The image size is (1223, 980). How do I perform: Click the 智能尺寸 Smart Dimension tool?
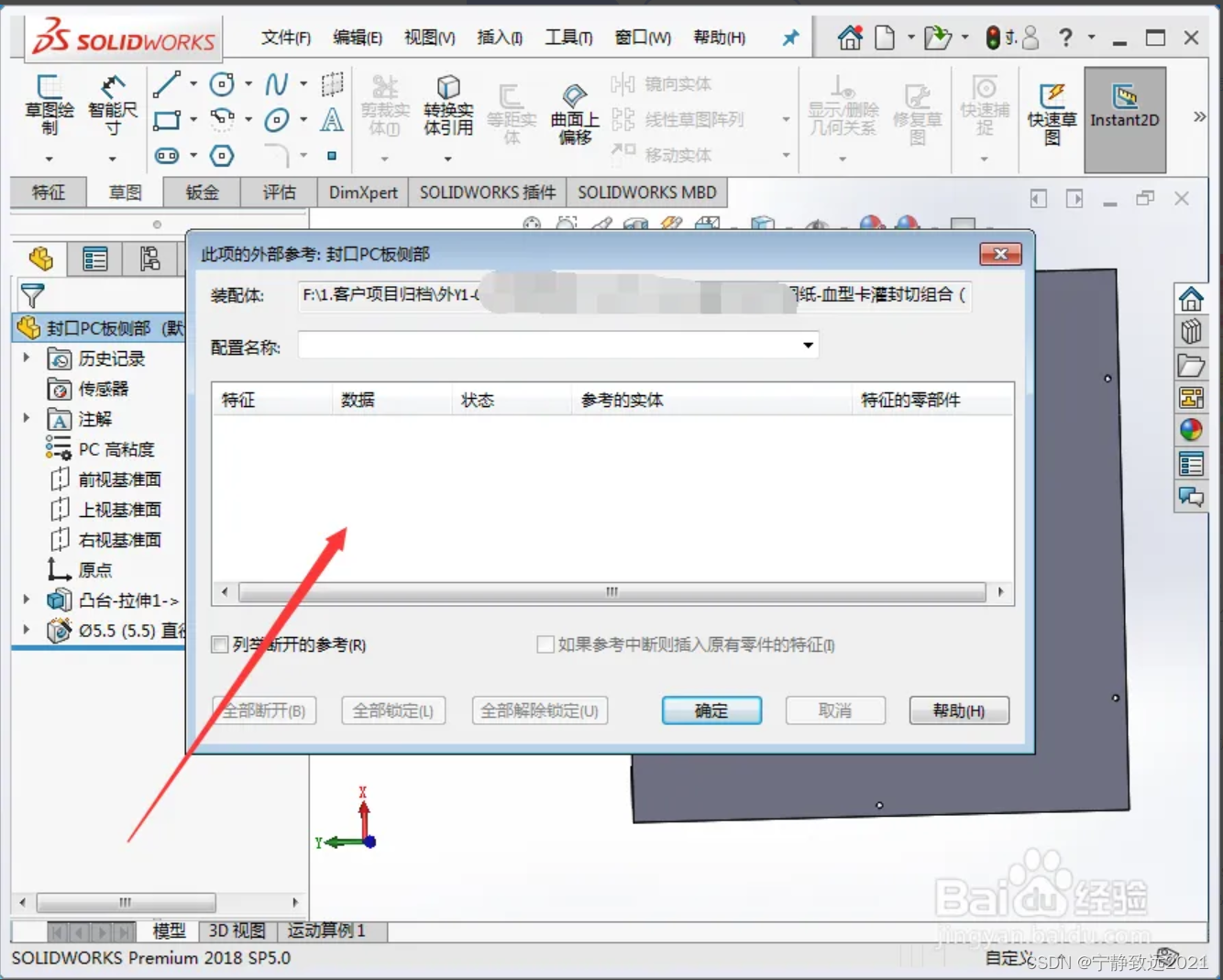(x=113, y=106)
